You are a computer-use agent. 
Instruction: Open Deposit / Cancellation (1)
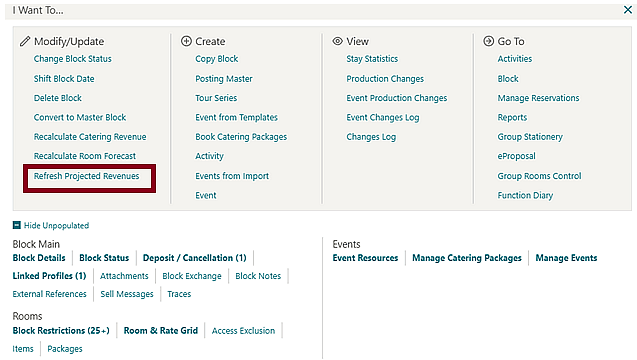[x=195, y=258]
